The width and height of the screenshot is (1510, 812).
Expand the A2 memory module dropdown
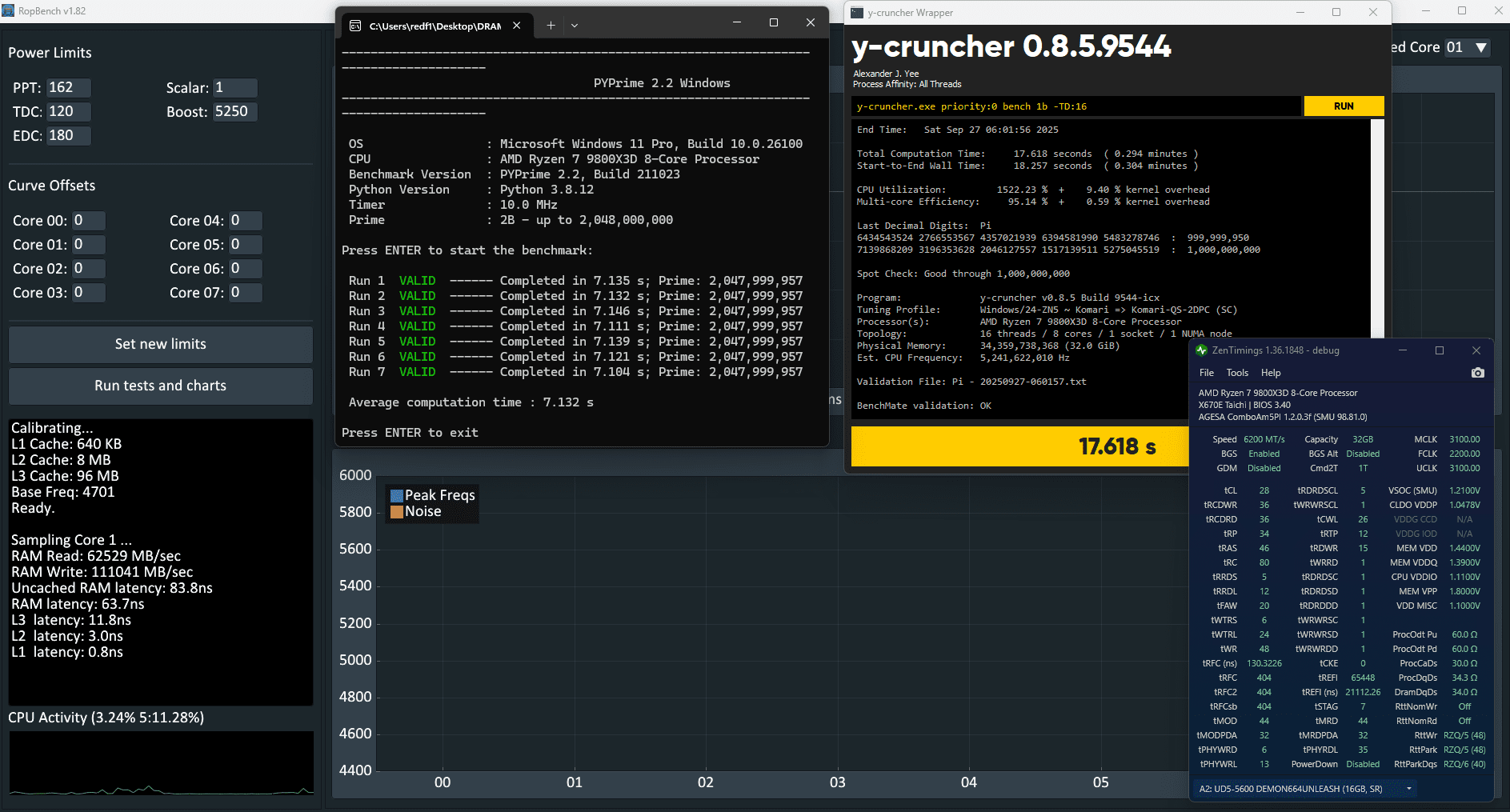pyautogui.click(x=1409, y=789)
